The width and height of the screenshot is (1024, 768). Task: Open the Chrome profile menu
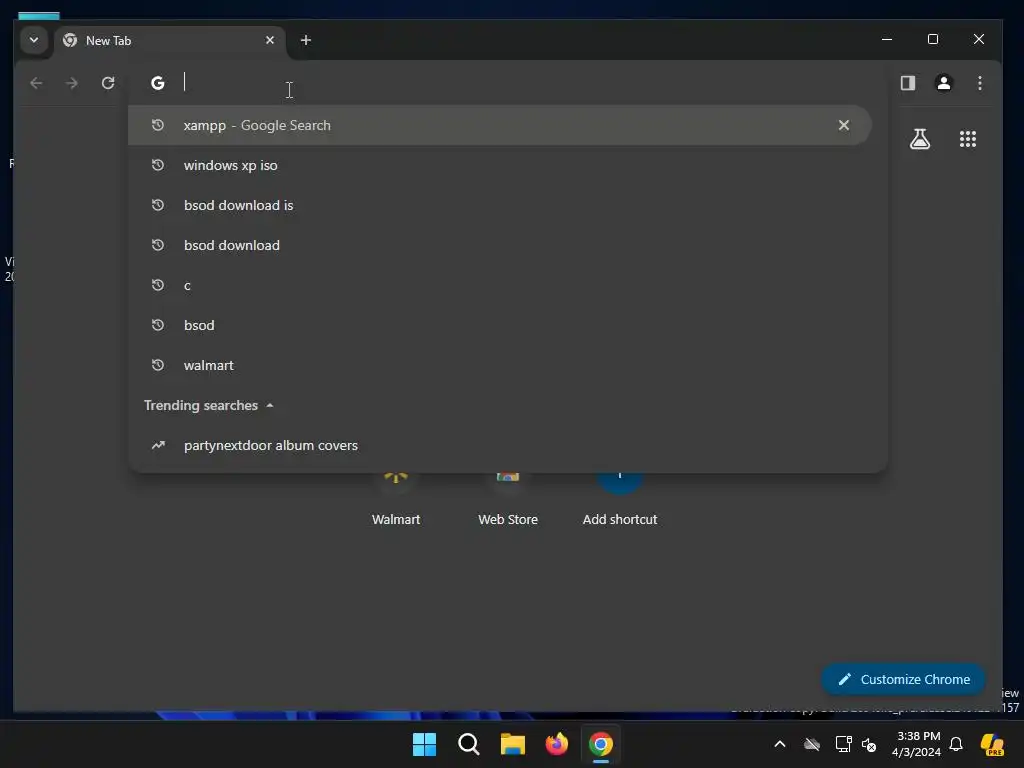pyautogui.click(x=944, y=83)
